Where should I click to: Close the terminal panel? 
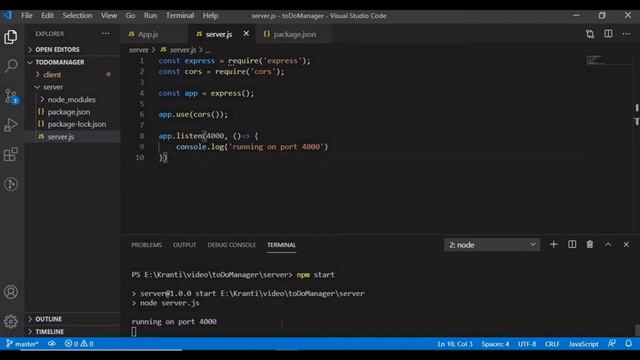pos(626,244)
